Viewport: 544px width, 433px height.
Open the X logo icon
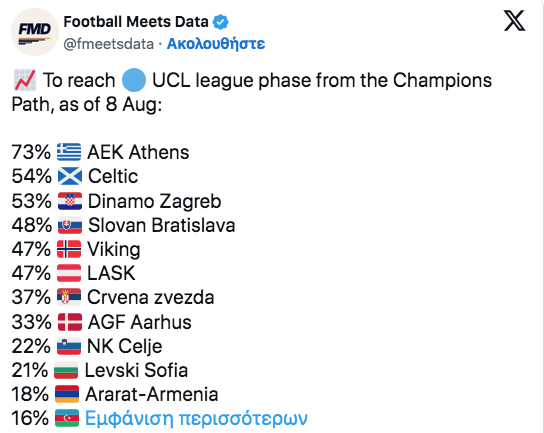(x=515, y=21)
